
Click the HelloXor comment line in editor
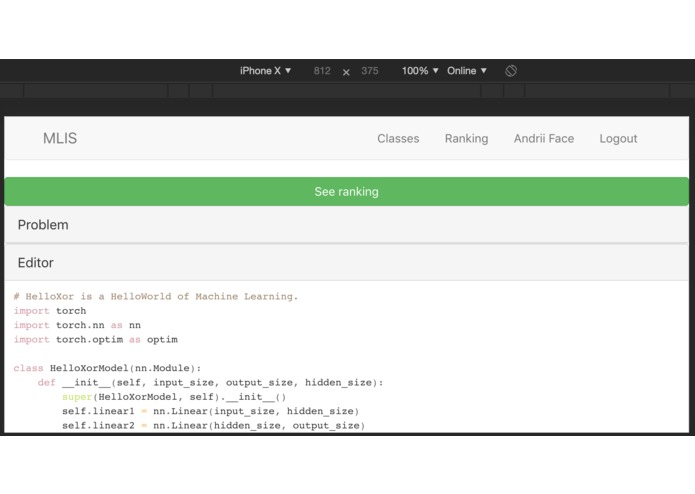tap(156, 296)
